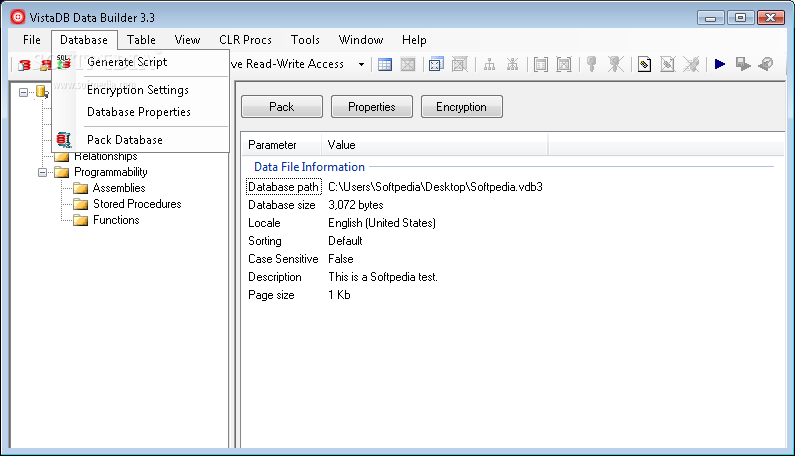This screenshot has width=795, height=456.
Task: Select the Database path parameter cell
Action: pyautogui.click(x=283, y=187)
